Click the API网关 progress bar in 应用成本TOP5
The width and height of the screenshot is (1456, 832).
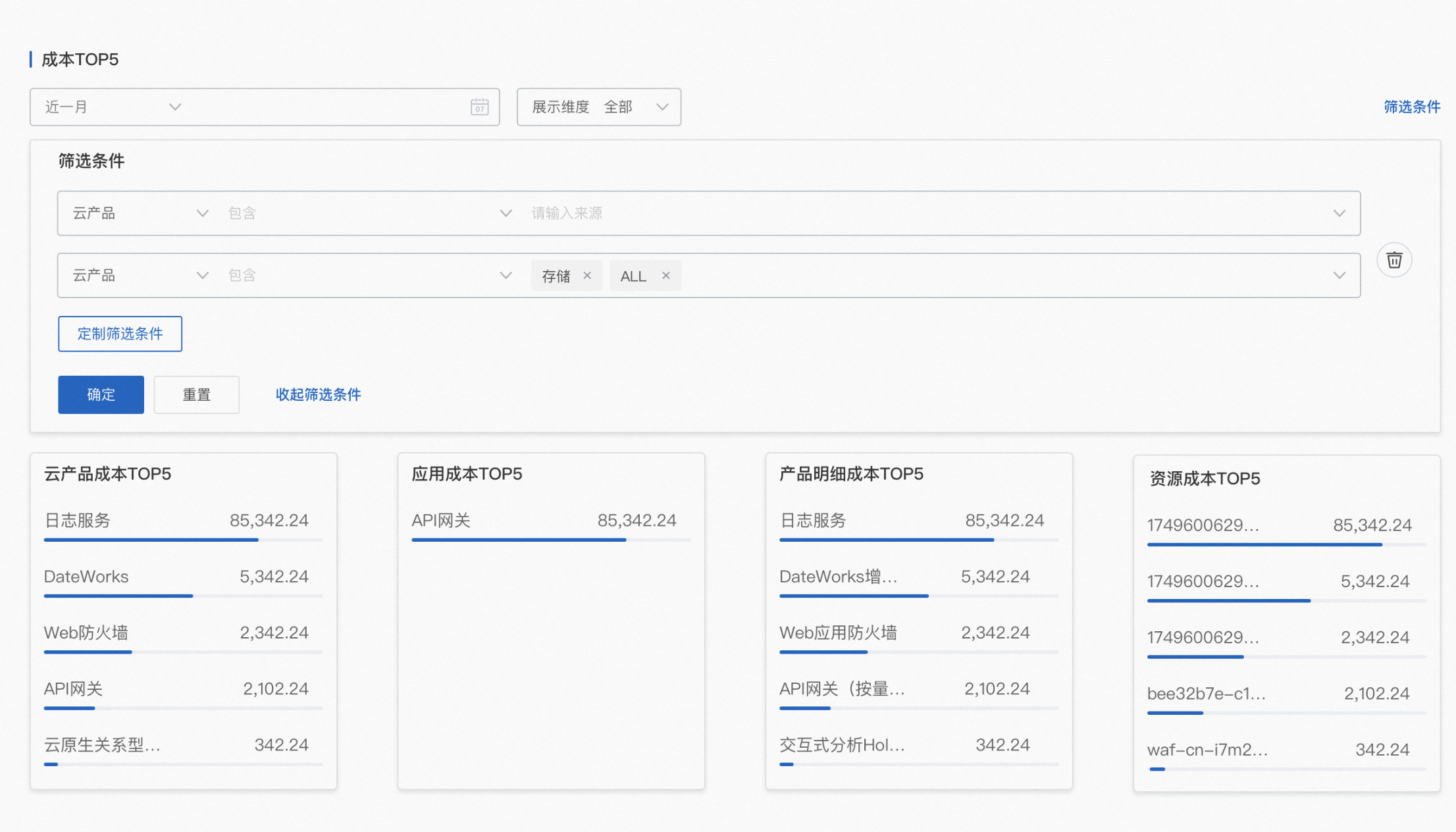(x=551, y=540)
